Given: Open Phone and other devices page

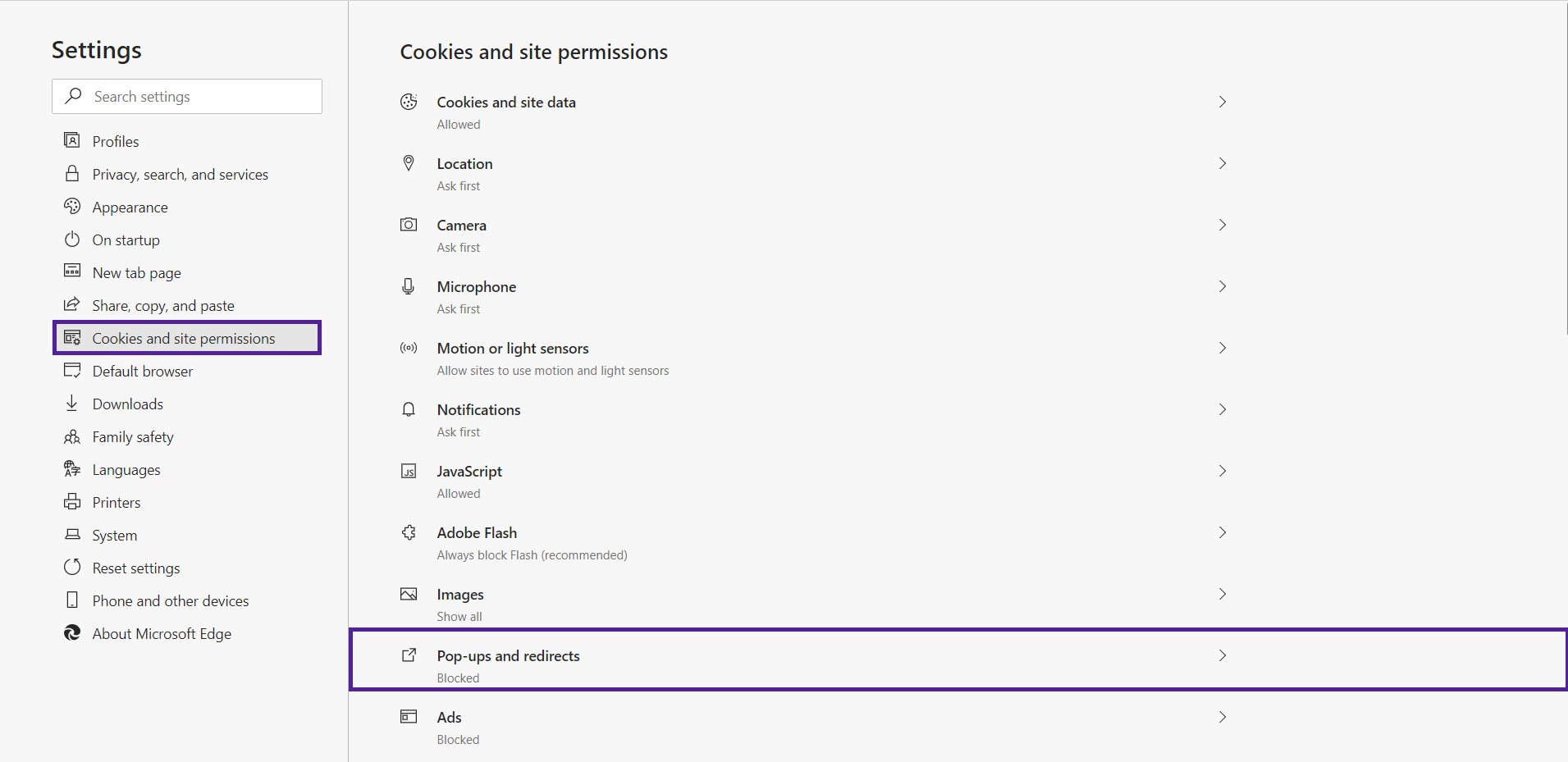Looking at the screenshot, I should [x=171, y=600].
